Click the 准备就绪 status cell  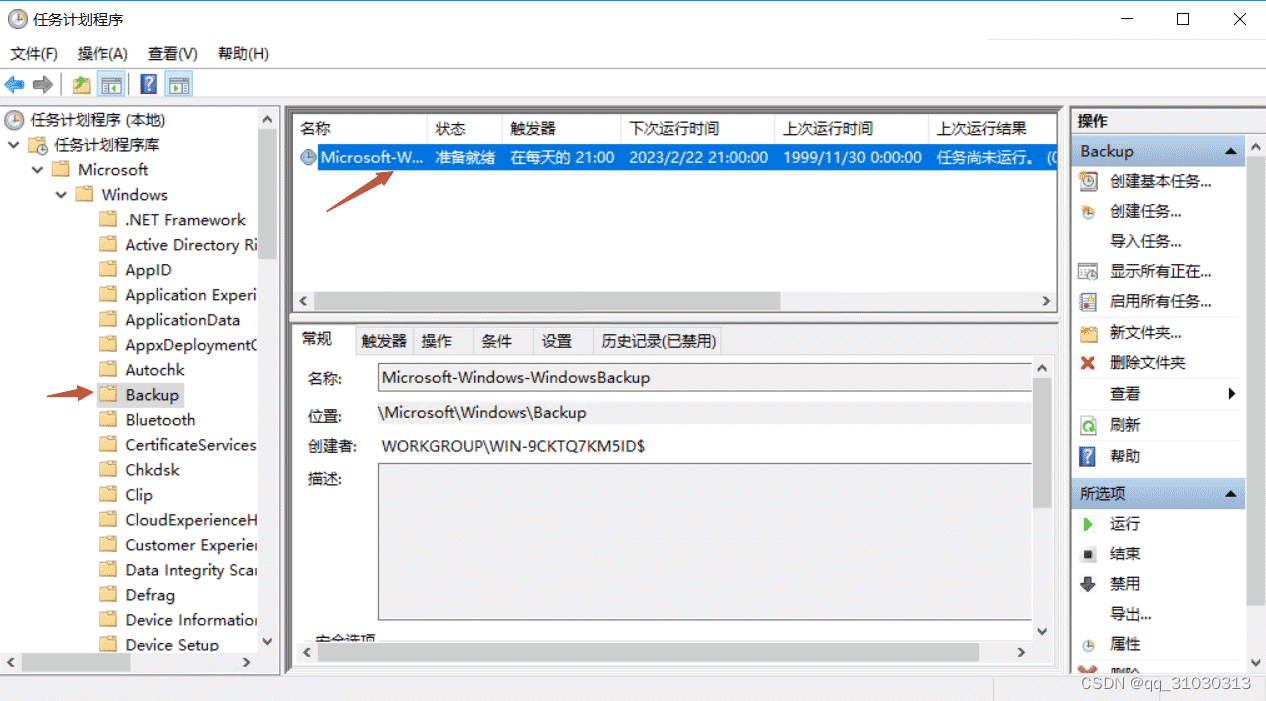coord(465,157)
